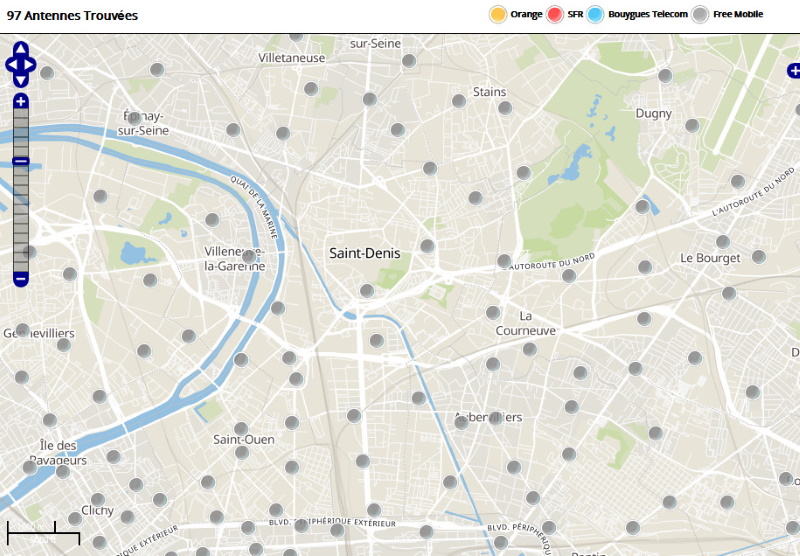
Task: Pan the map right with arrow control
Action: 31,65
